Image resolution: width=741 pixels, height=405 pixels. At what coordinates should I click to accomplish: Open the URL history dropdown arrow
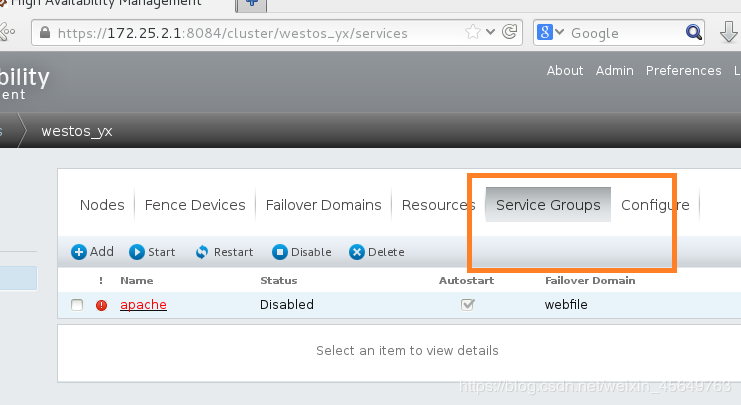click(491, 32)
